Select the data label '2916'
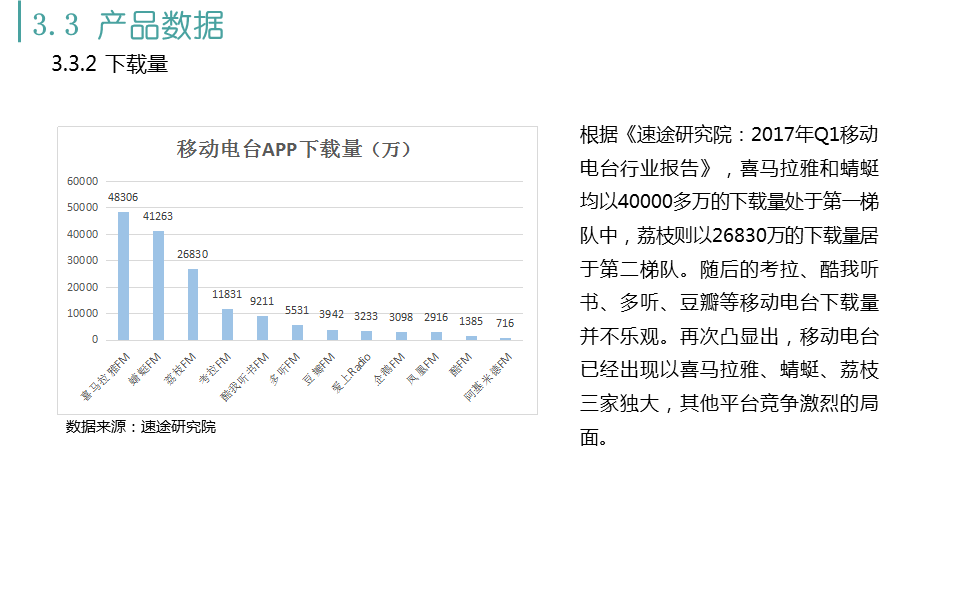Image resolution: width=960 pixels, height=600 pixels. [436, 317]
